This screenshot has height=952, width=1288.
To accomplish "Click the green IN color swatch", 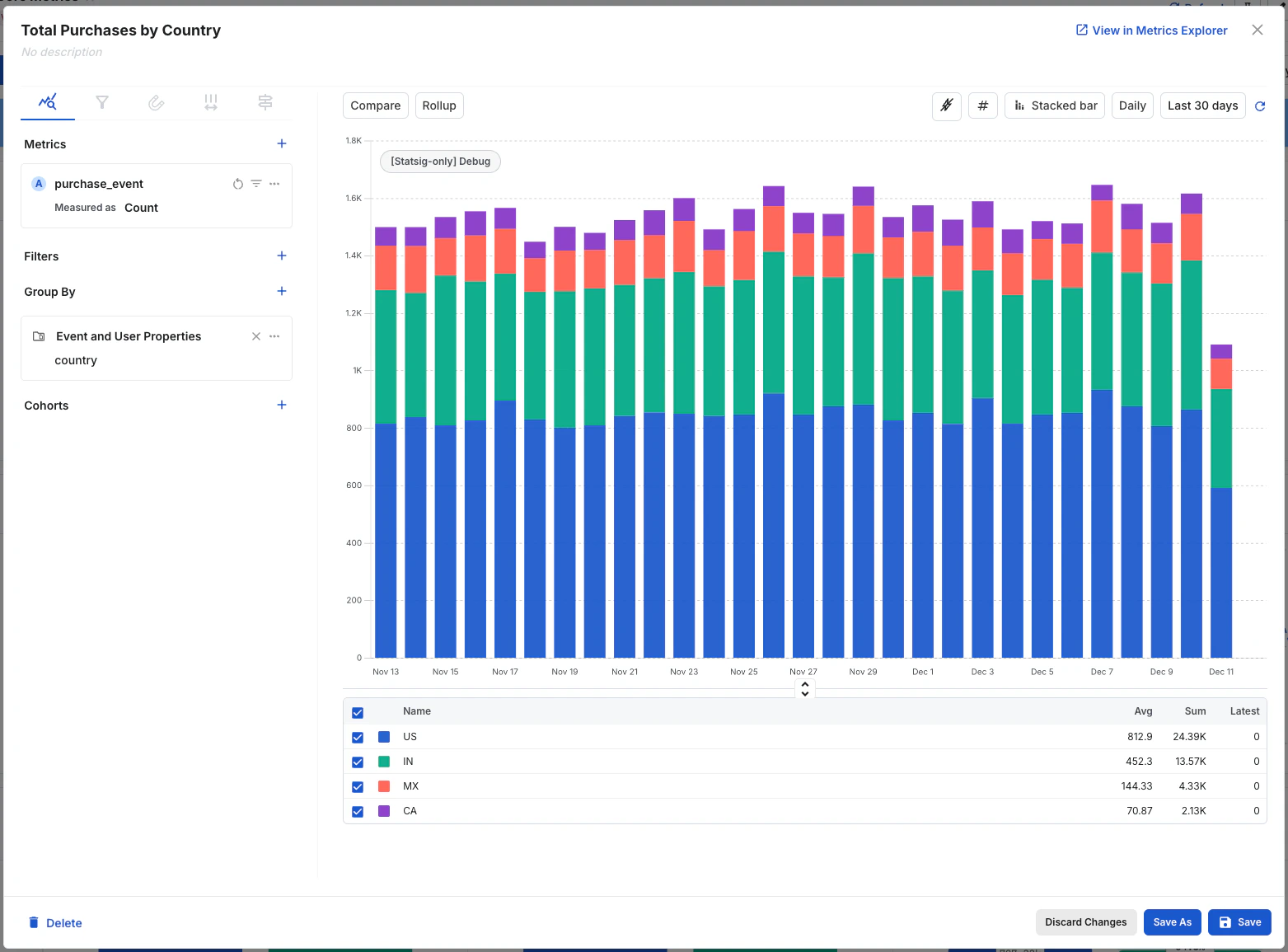I will pos(383,762).
